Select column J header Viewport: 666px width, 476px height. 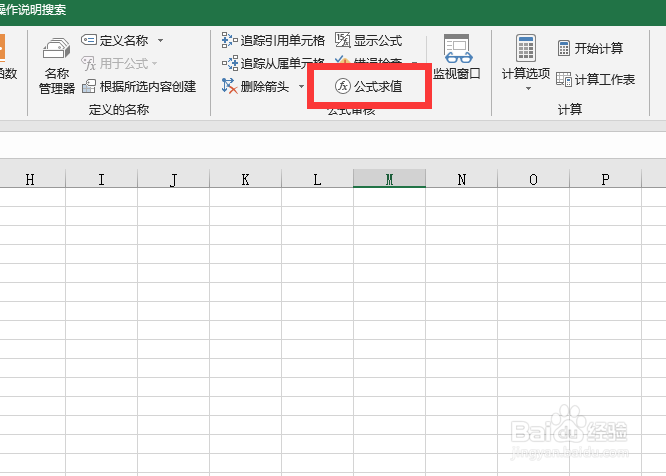point(173,179)
